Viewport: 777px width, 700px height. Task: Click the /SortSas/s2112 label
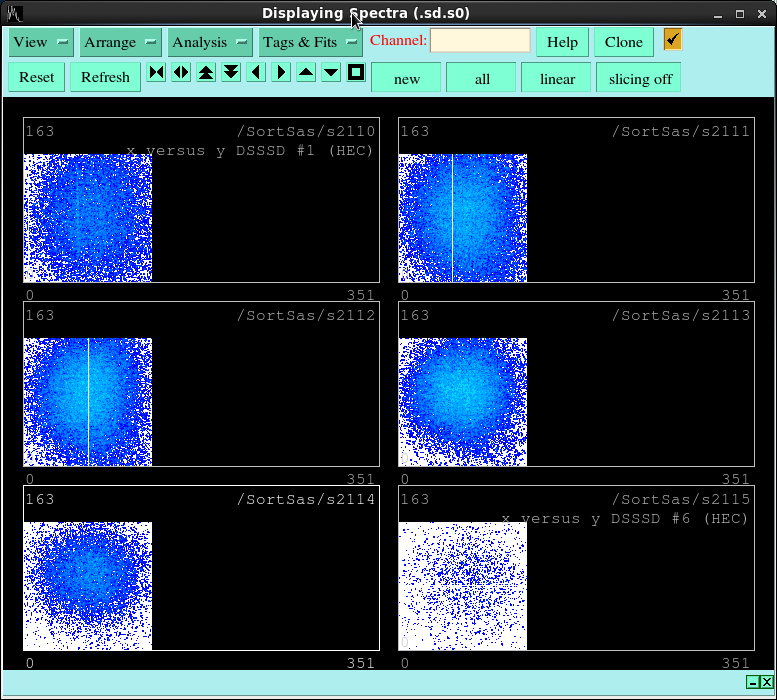[x=306, y=315]
